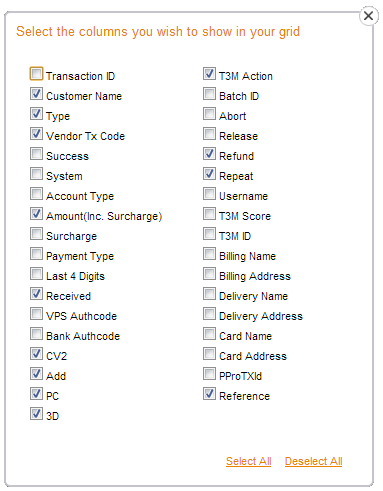This screenshot has height=491, width=383.
Task: Uncheck the Reference column checkbox
Action: point(209,394)
